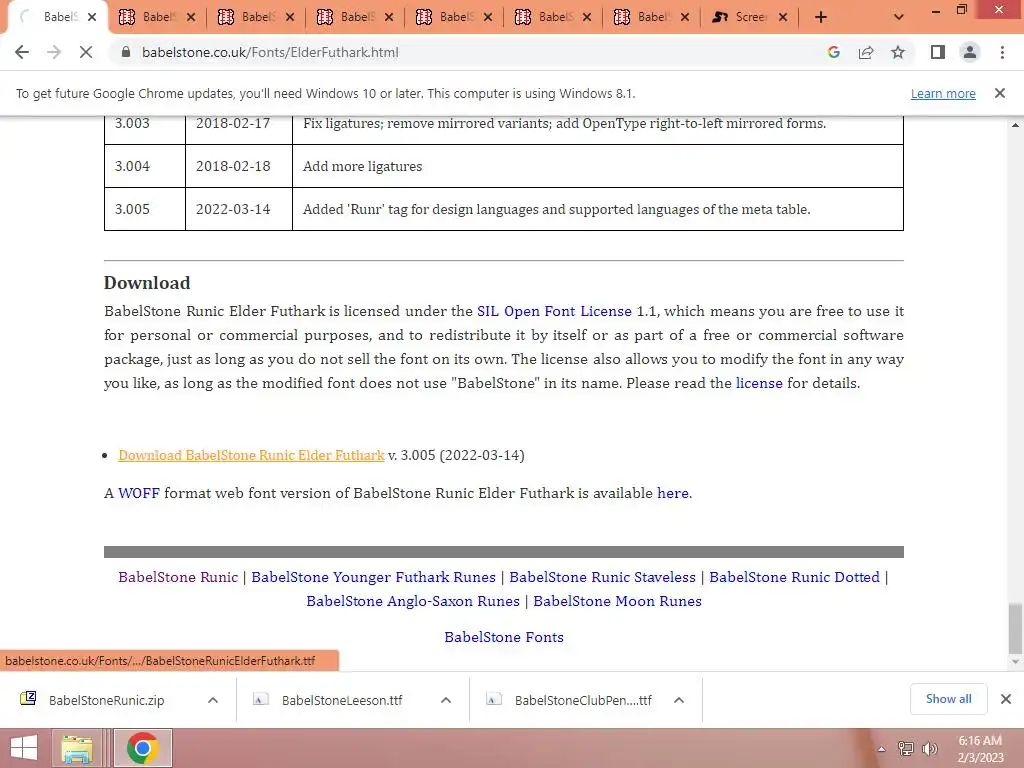
Task: Click the address bar URL
Action: pos(270,52)
